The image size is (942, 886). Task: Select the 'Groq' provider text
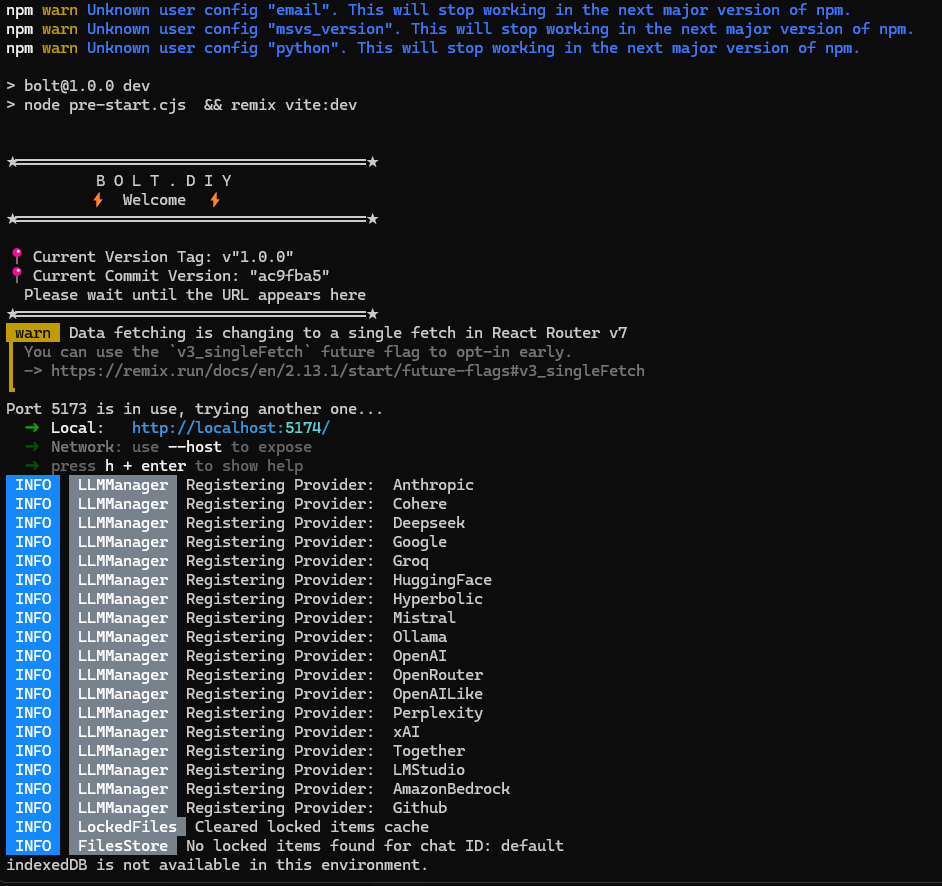pyautogui.click(x=410, y=561)
